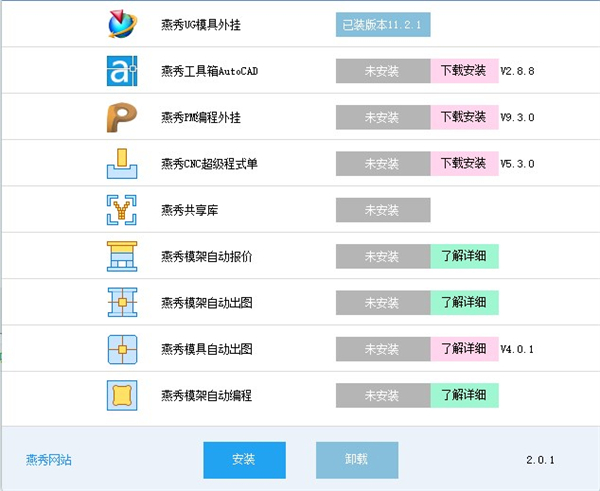This screenshot has width=600, height=491.
Task: Click 下载安装 for 燕秀工具箱AutoCAD
Action: (464, 71)
